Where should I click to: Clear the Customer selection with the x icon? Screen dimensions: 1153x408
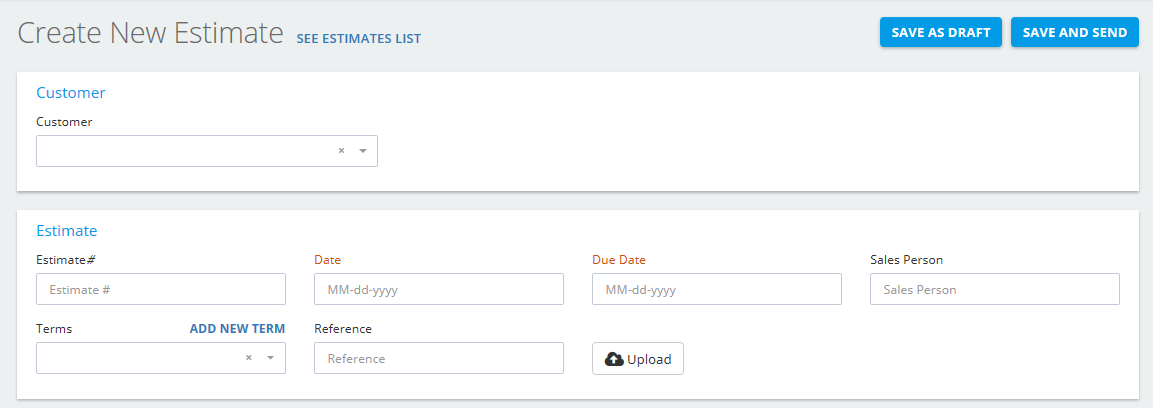point(341,151)
